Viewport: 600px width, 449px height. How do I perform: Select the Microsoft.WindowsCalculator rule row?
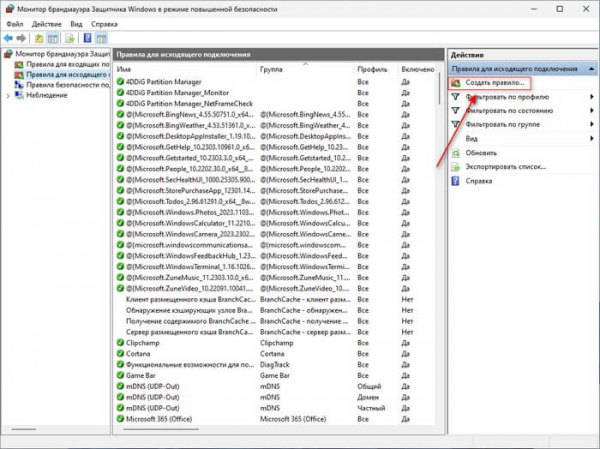tap(275, 223)
